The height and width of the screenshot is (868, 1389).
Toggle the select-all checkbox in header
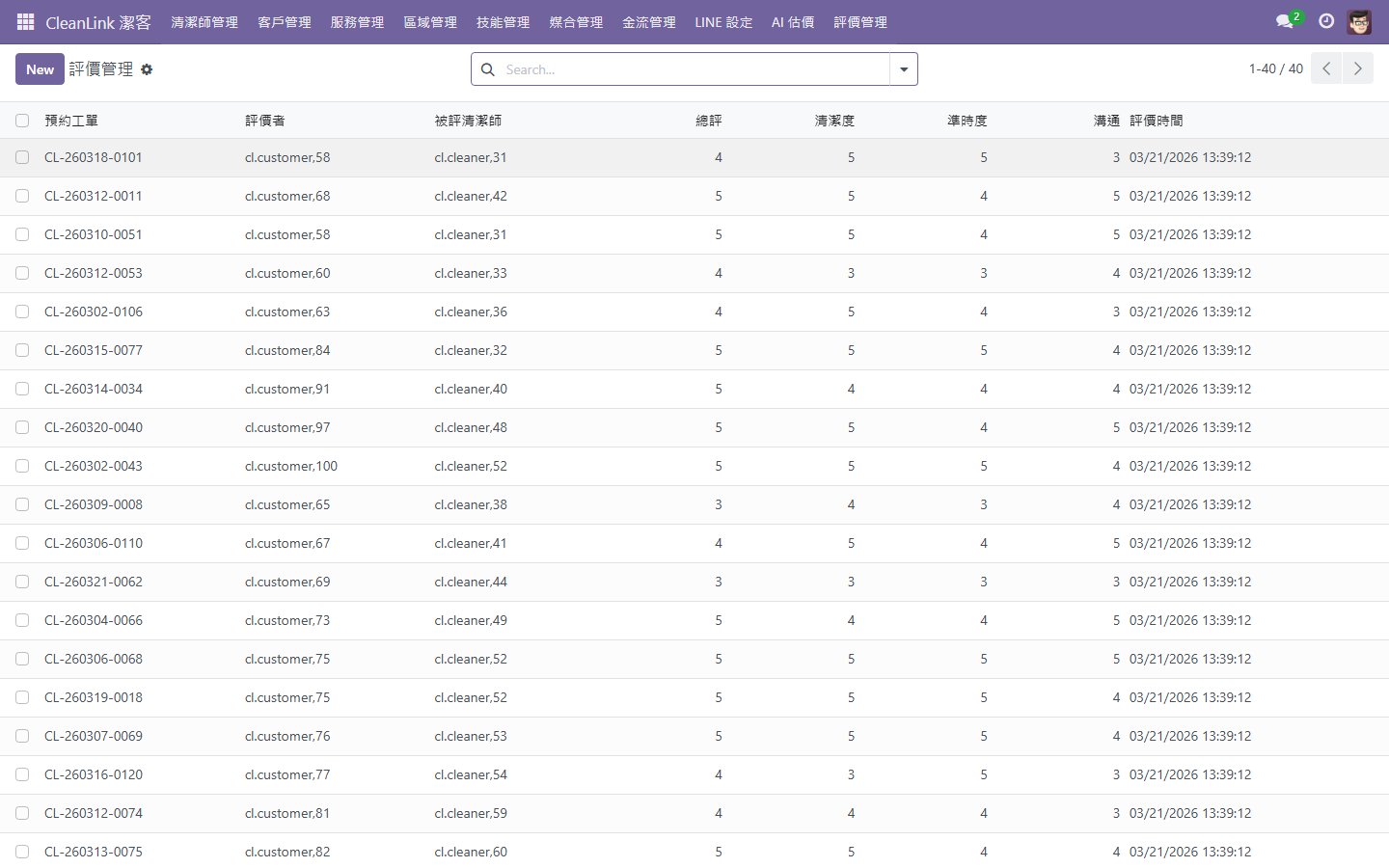[x=22, y=121]
